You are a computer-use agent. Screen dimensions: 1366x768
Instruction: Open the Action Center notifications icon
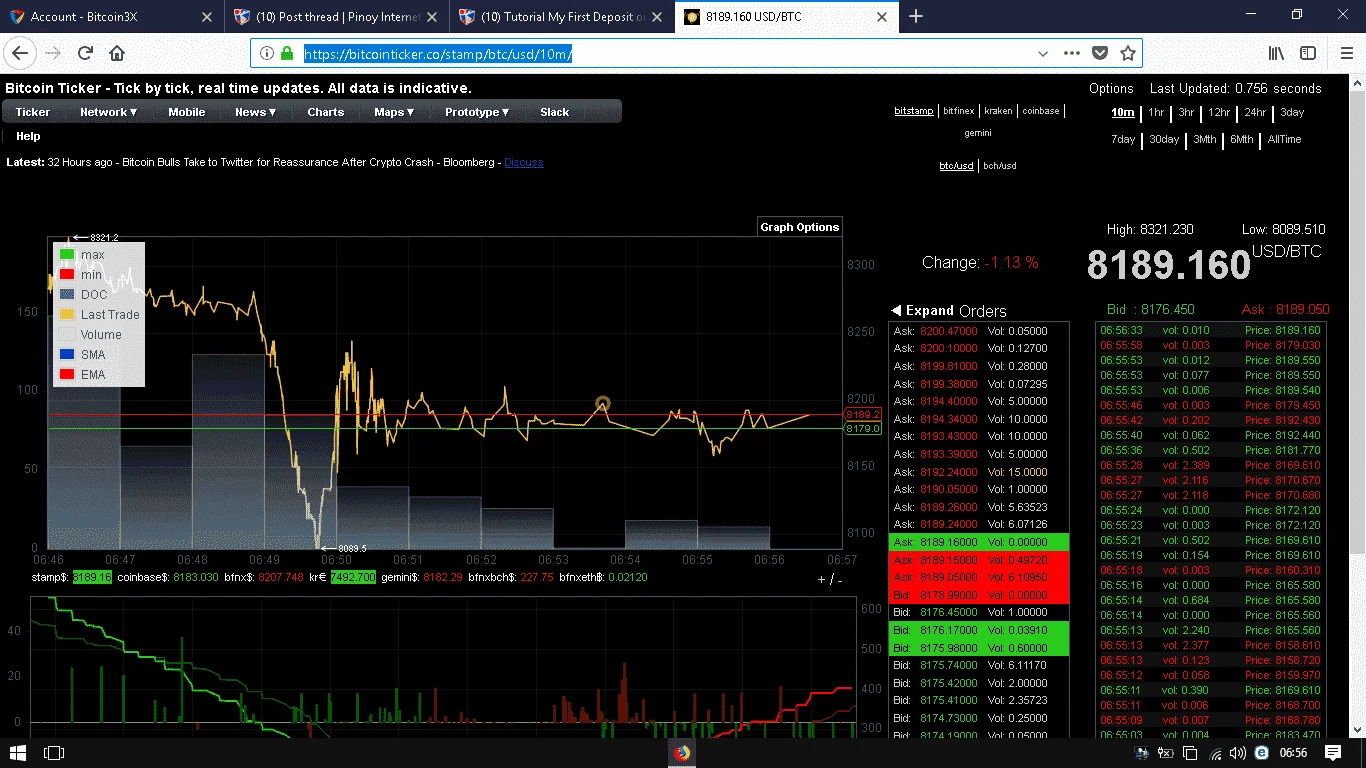[x=1333, y=753]
